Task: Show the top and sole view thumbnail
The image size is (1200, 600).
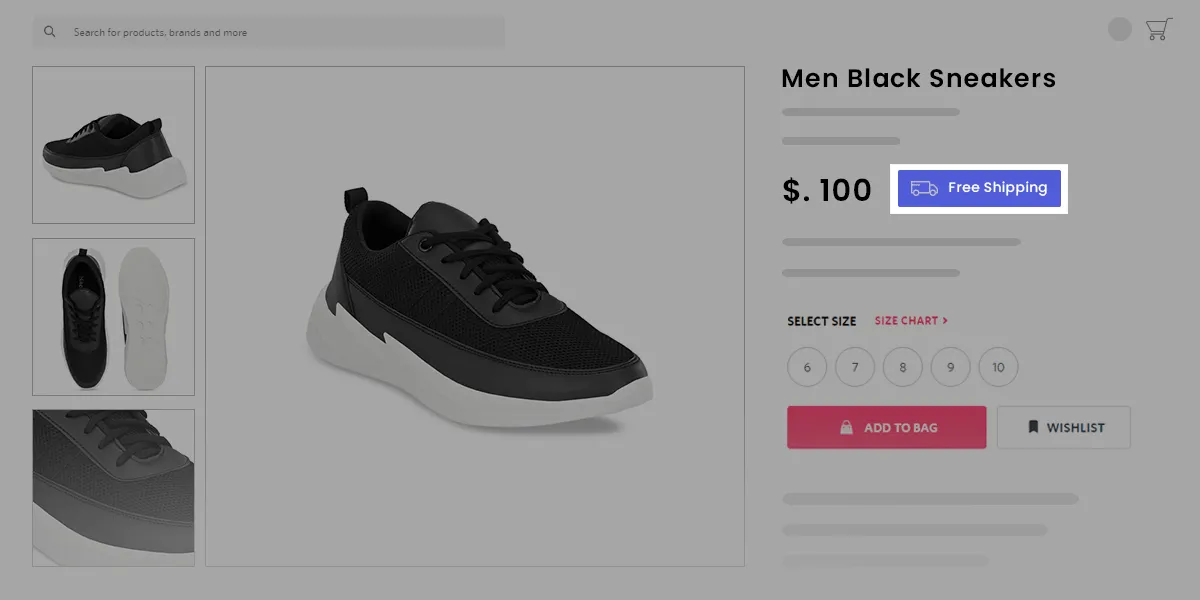Action: (x=113, y=317)
